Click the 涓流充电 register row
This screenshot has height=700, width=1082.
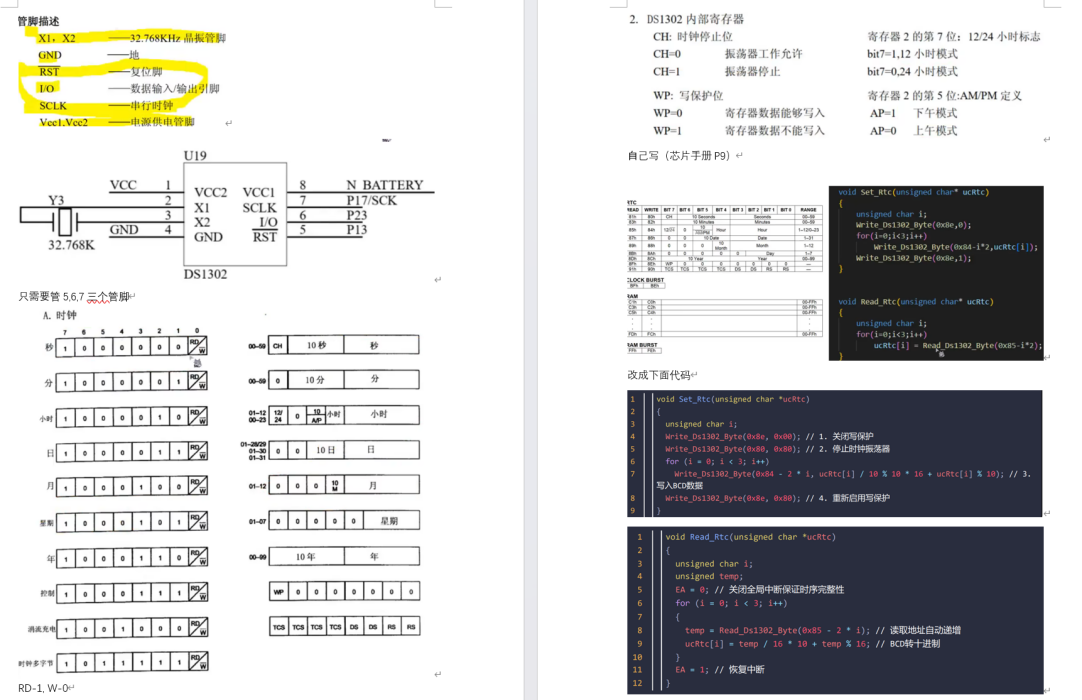click(x=132, y=628)
